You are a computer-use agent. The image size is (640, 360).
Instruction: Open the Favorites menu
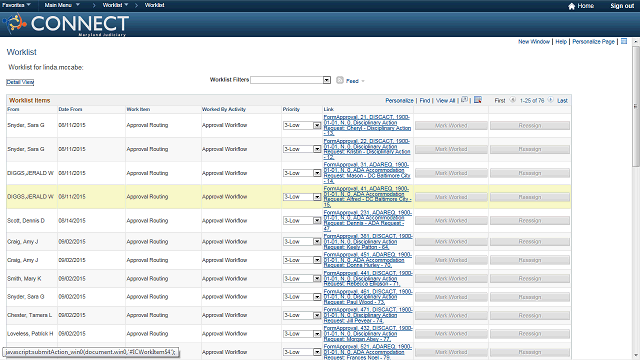coord(16,5)
